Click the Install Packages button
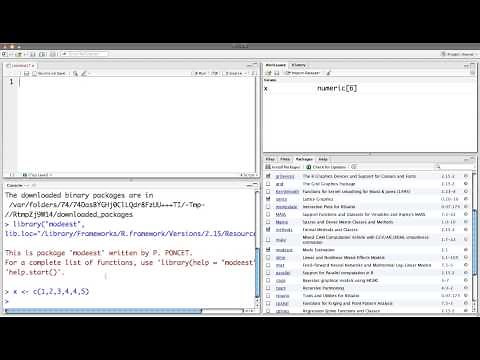This screenshot has height=360, width=480. point(283,167)
